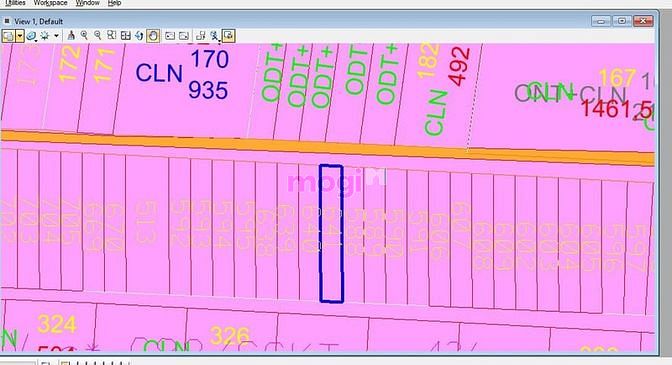
Task: Click the blue parcel number 170
Action: click(210, 59)
